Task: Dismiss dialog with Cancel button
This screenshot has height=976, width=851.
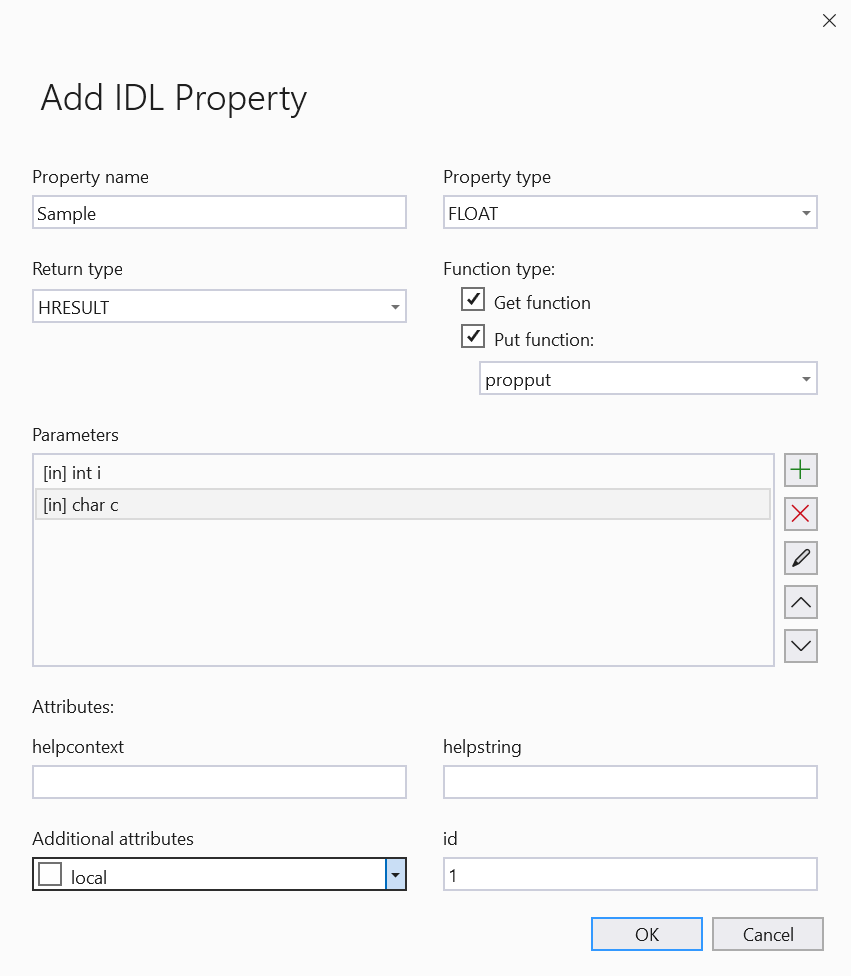Action: (768, 934)
